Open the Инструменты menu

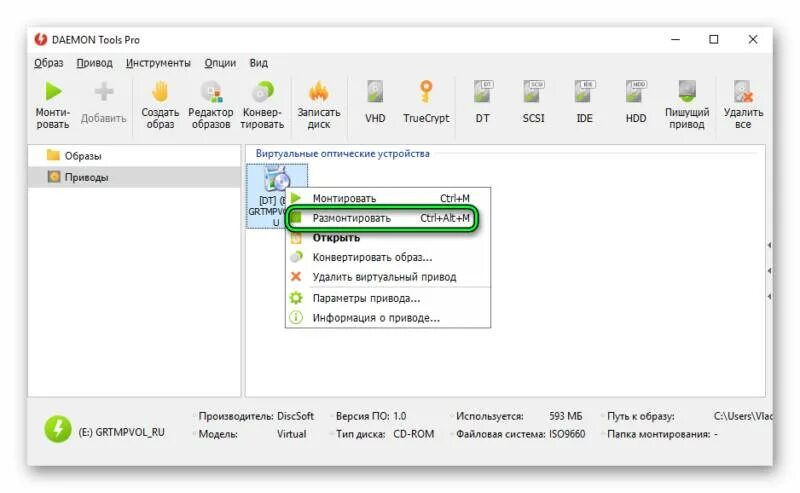(158, 63)
